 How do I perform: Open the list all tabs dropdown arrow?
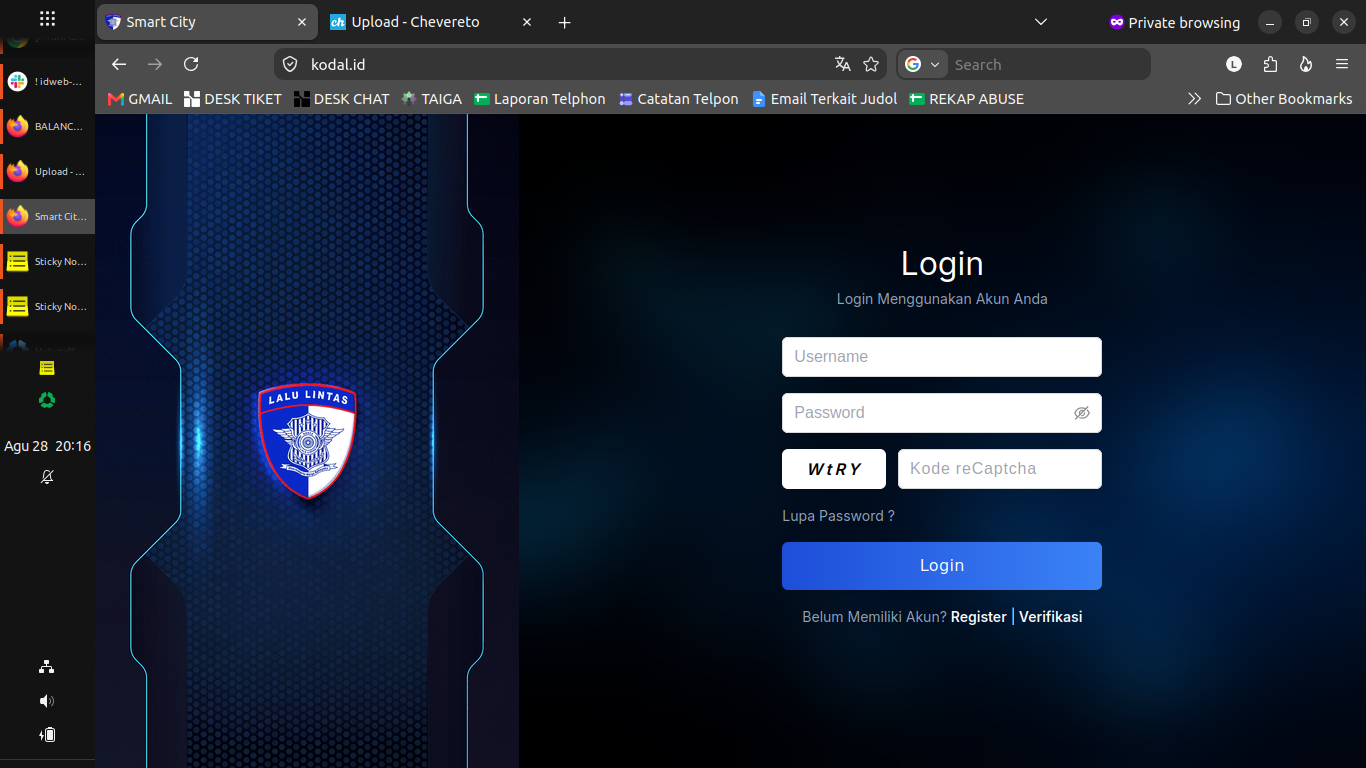[1041, 22]
